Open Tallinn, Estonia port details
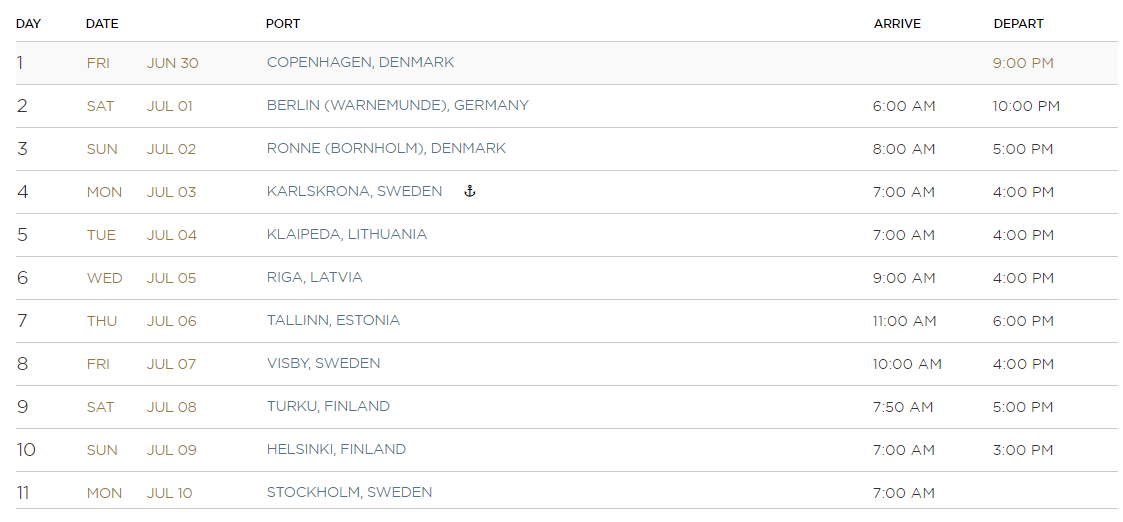 (x=333, y=320)
